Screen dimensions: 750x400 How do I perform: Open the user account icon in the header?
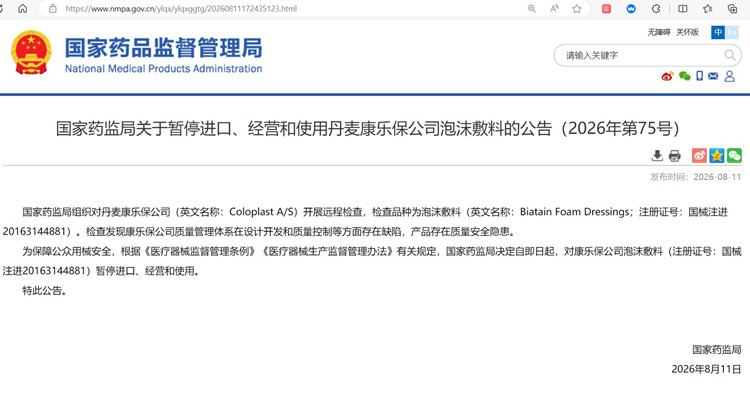[729, 76]
